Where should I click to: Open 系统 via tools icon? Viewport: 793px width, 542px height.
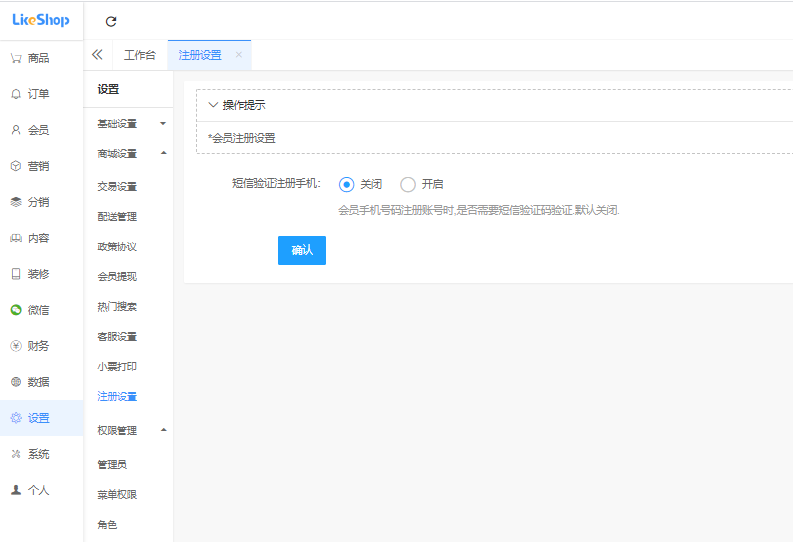pyautogui.click(x=16, y=454)
